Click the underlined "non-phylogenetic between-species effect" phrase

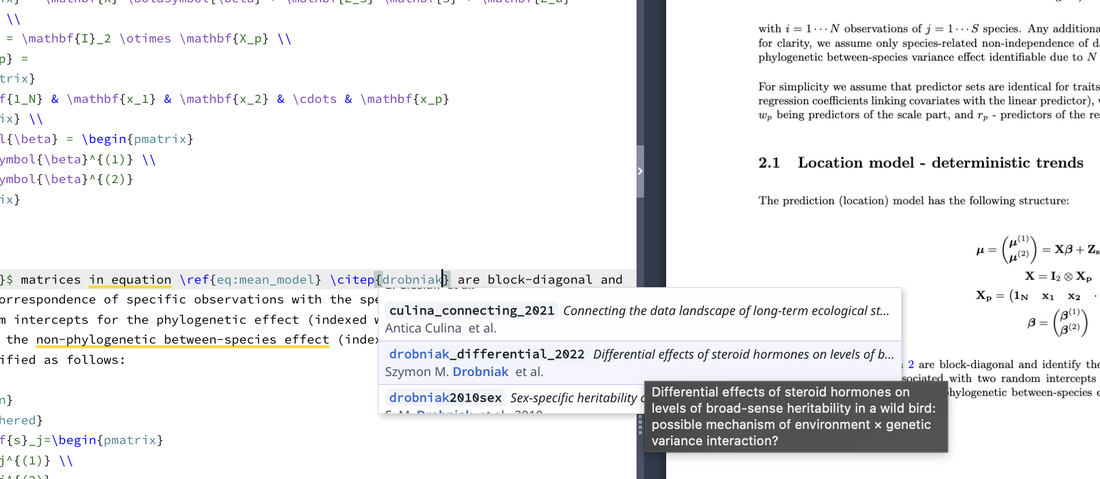point(182,340)
